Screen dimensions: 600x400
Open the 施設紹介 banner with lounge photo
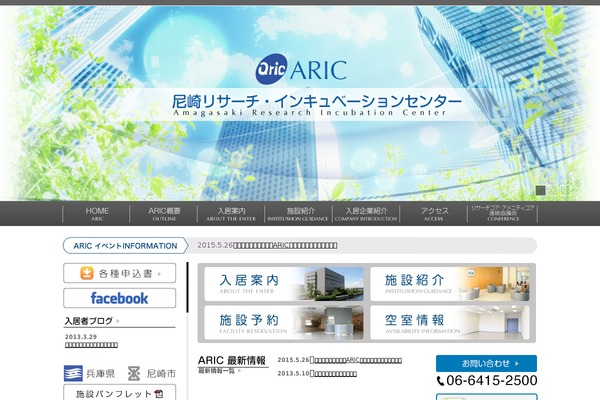click(450, 284)
